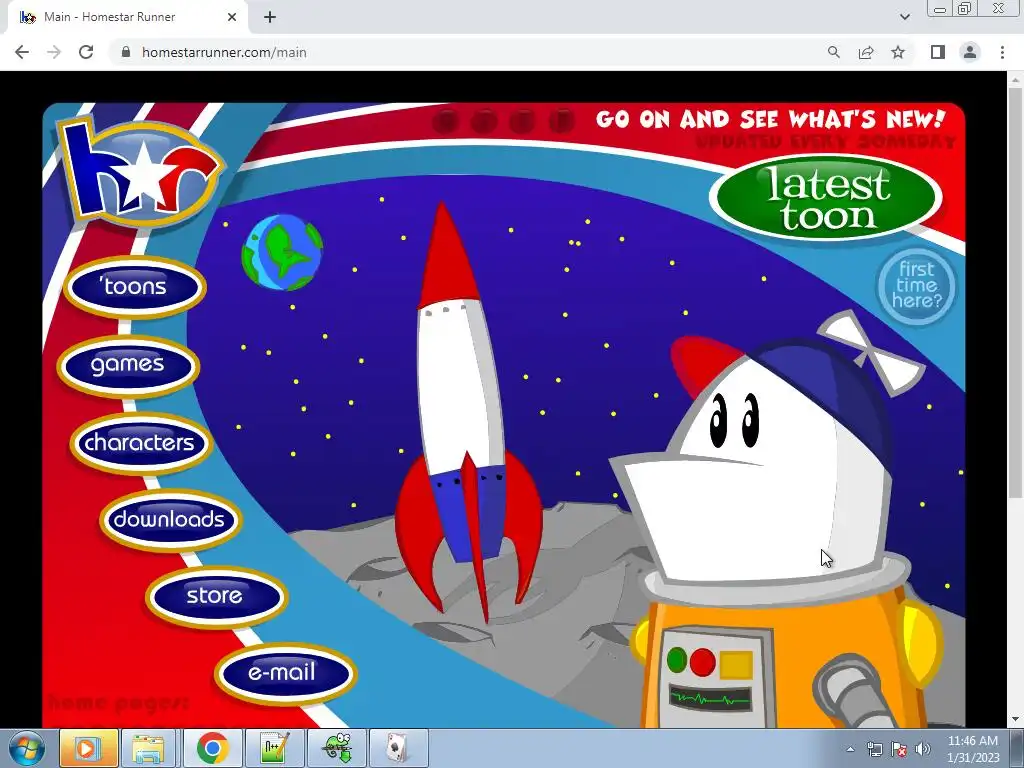Open the taskbar clock showing 11:46 AM
The height and width of the screenshot is (768, 1024).
pyautogui.click(x=972, y=749)
